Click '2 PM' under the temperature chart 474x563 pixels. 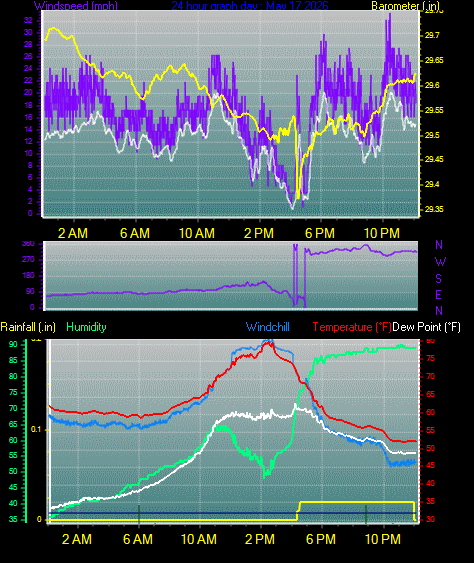pyautogui.click(x=260, y=539)
